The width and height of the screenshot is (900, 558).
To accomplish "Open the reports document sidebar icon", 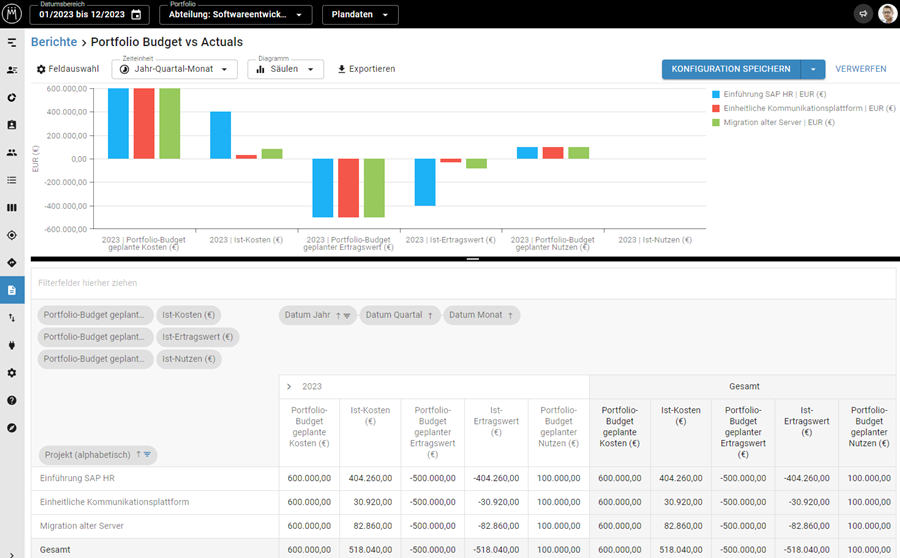I will point(11,290).
